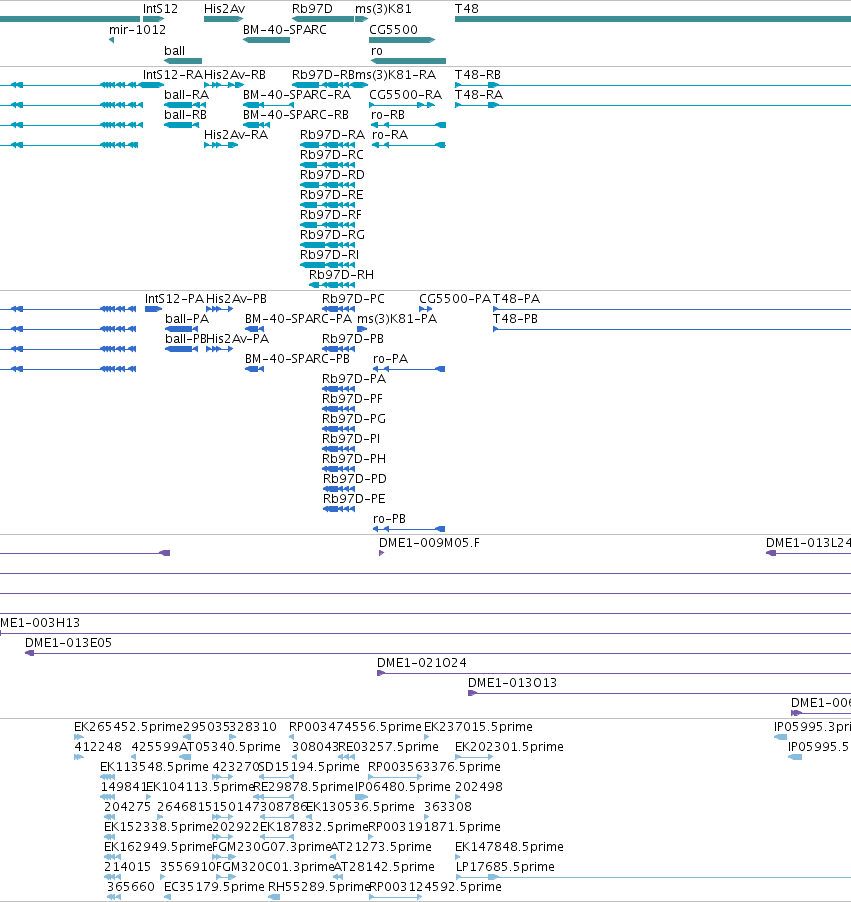851x902 pixels.
Task: Select the His2Av gene label
Action: [x=224, y=9]
